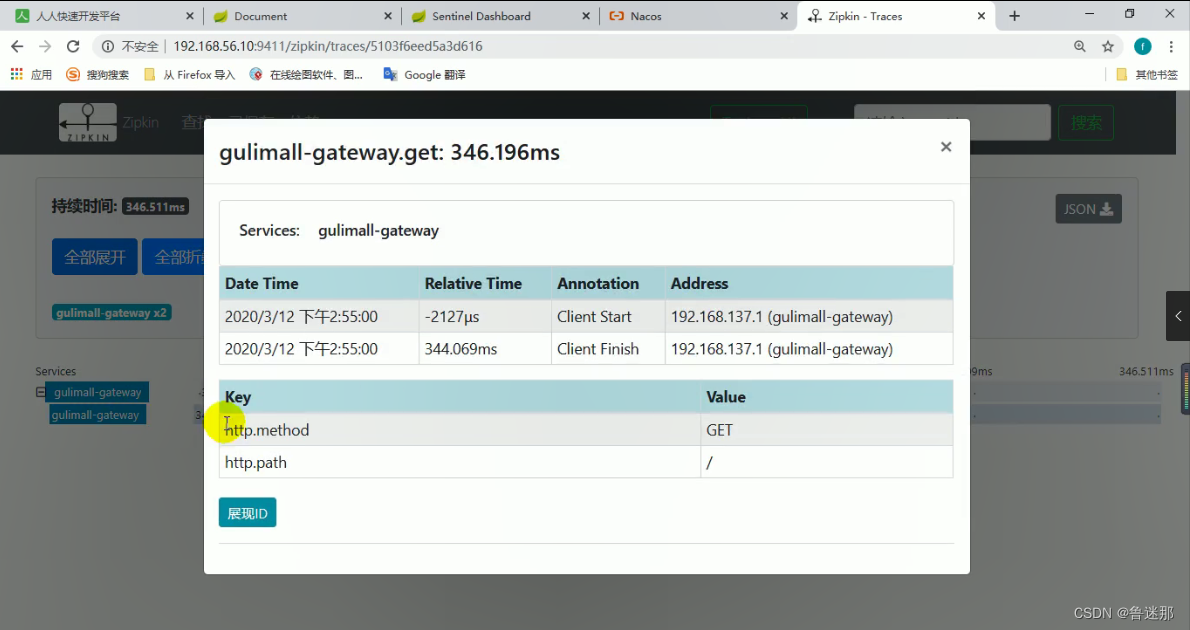Bookmark this page with star icon
This screenshot has width=1190, height=630.
click(1108, 46)
